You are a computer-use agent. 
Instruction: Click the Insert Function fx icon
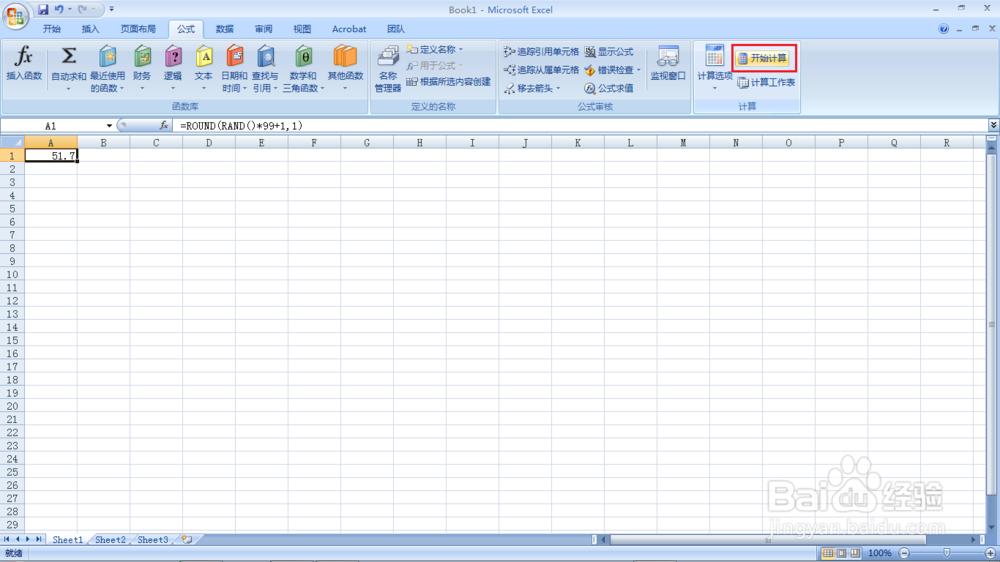pyautogui.click(x=24, y=57)
